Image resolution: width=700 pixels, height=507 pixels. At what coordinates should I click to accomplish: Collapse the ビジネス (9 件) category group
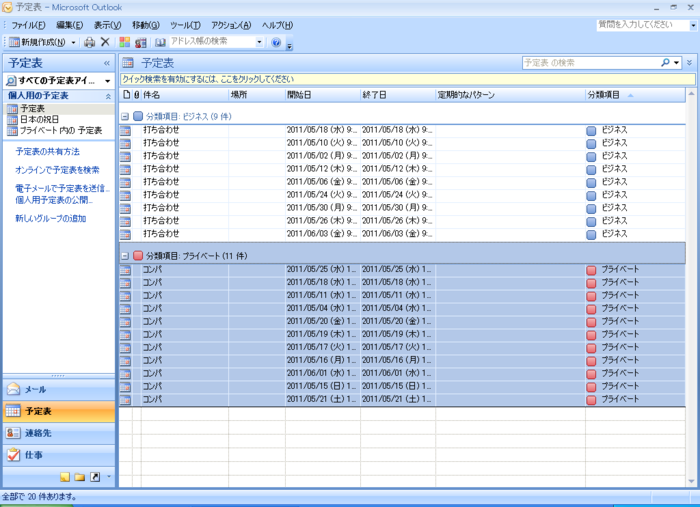point(125,116)
